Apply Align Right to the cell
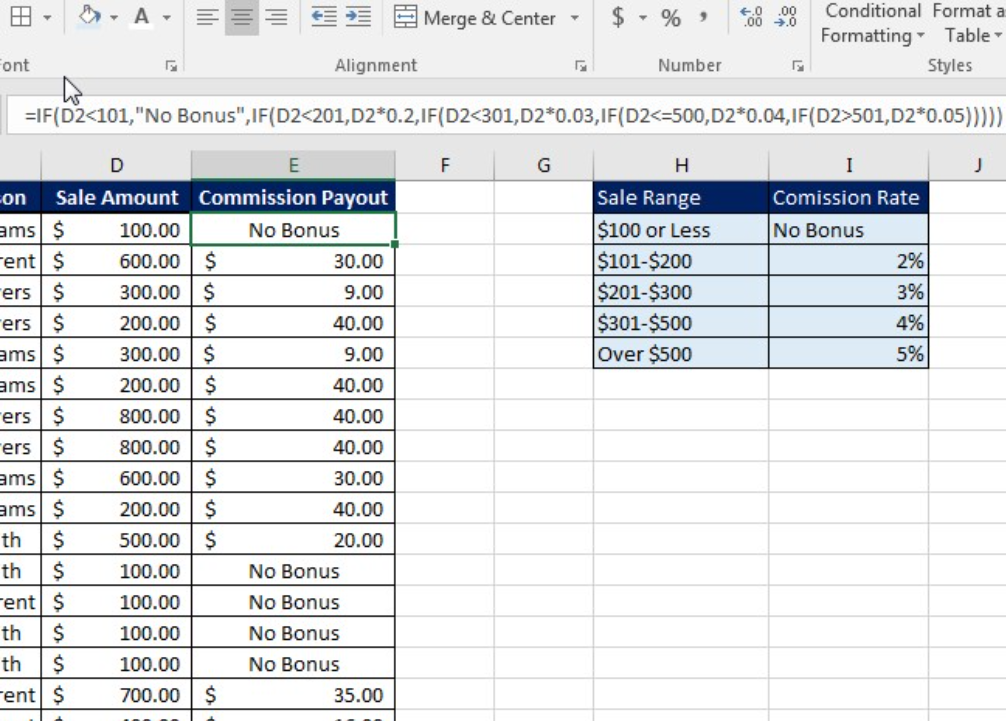This screenshot has height=721, width=1006. [277, 17]
